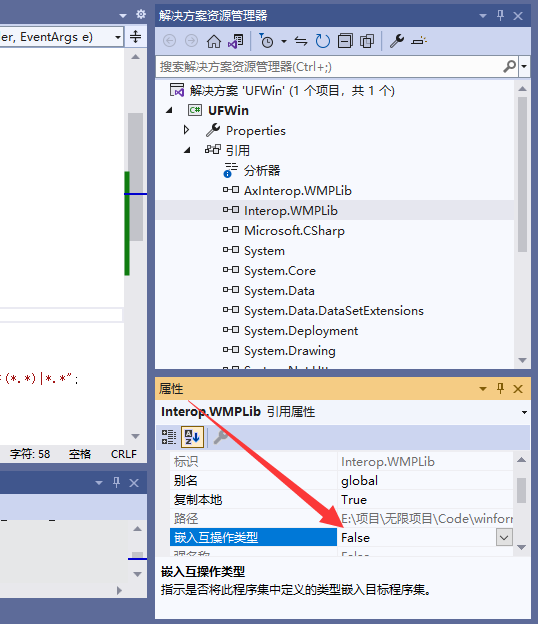Open search options dropdown in Solution Explorer
The height and width of the screenshot is (624, 538).
[x=524, y=66]
